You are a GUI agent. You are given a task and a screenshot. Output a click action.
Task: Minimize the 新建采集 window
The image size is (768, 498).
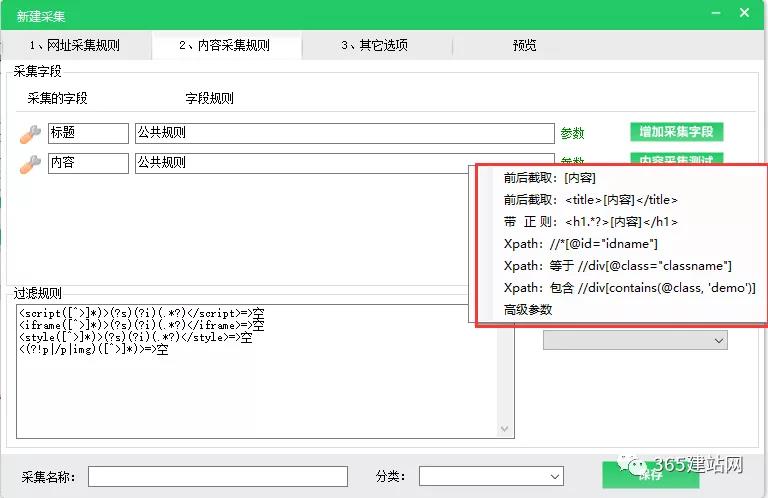716,13
